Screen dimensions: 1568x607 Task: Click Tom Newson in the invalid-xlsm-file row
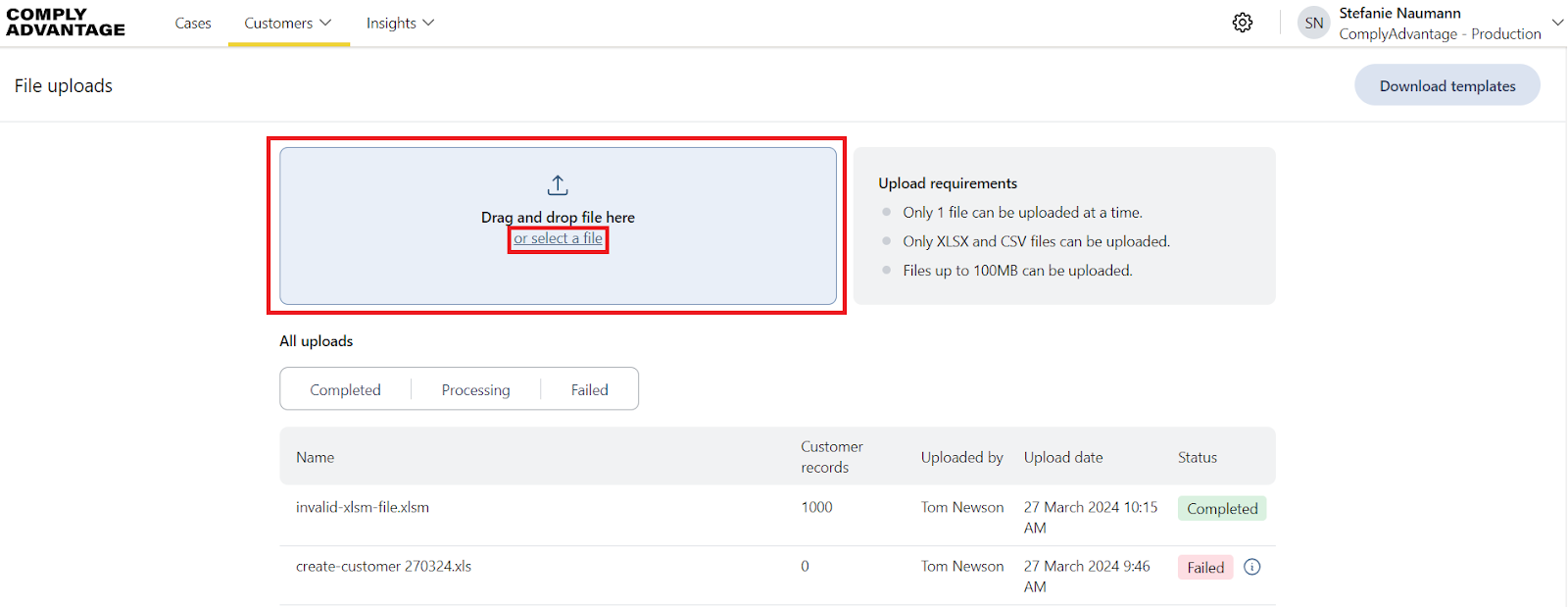pyautogui.click(x=962, y=507)
